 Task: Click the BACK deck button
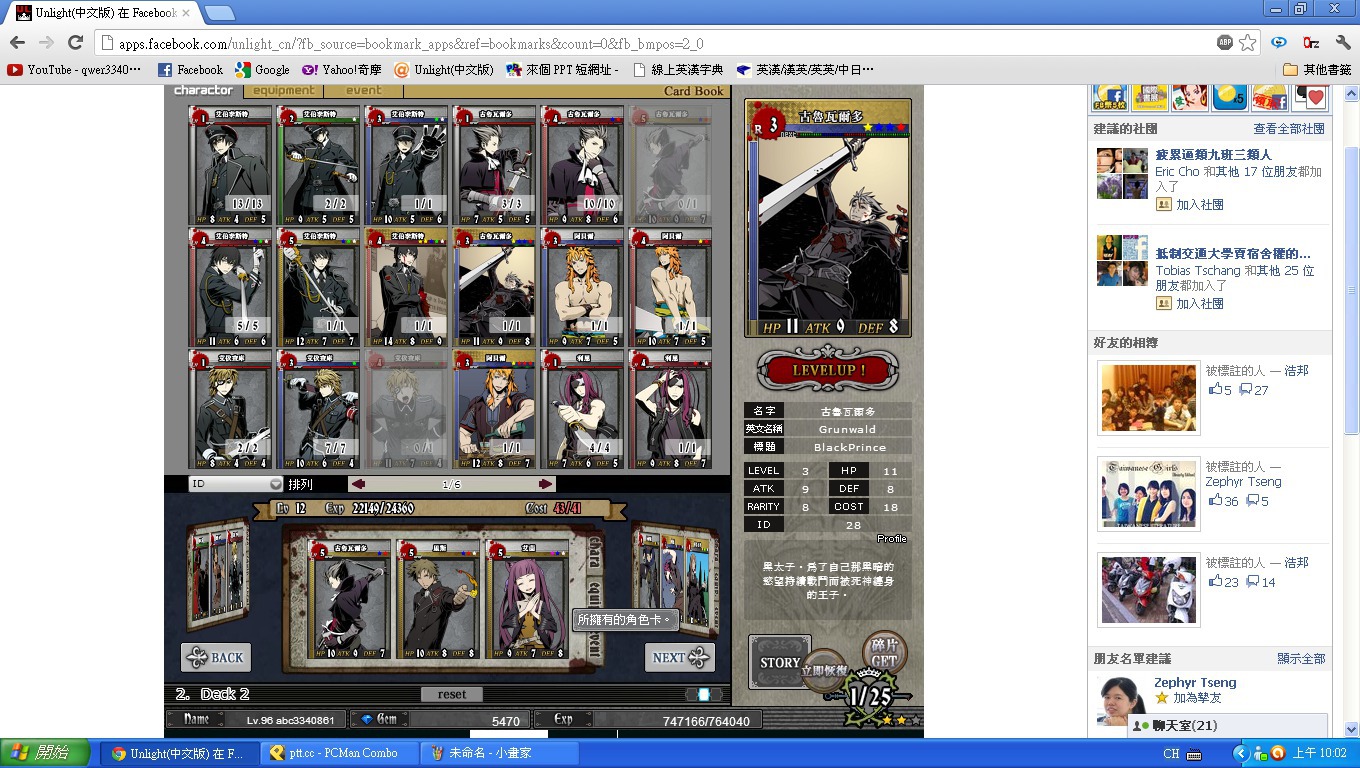coord(216,657)
